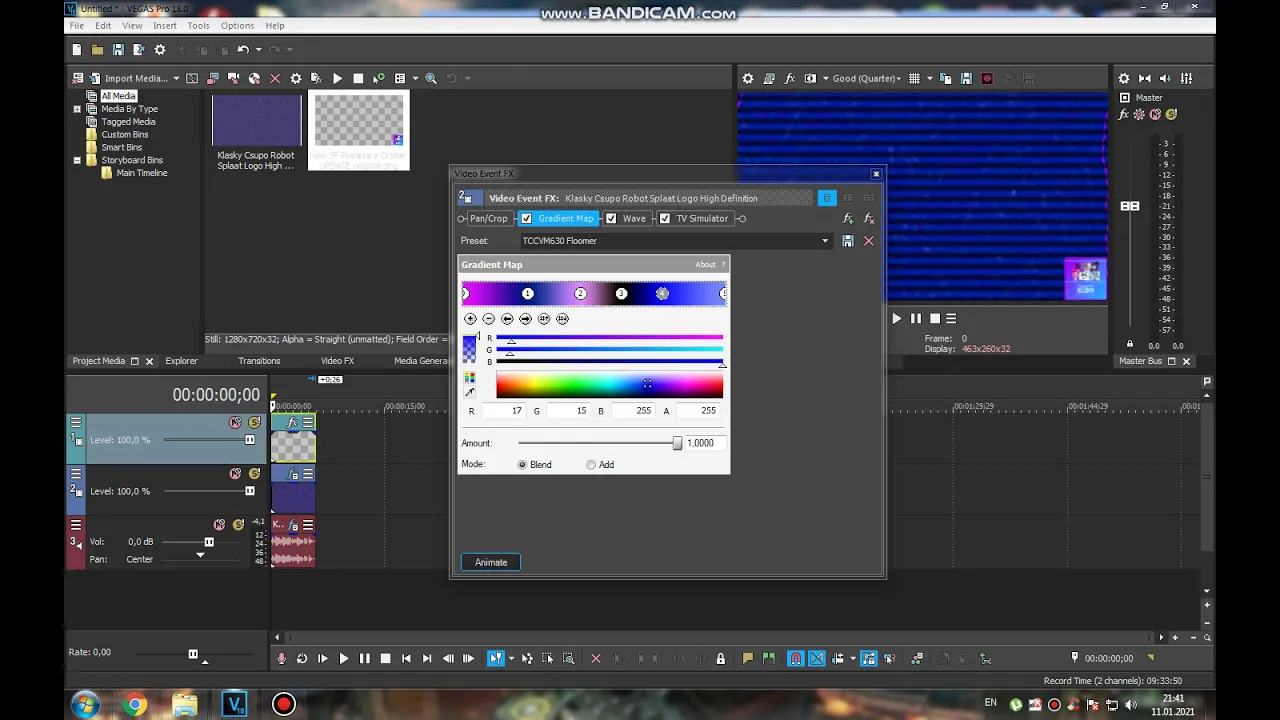Viewport: 1280px width, 720px height.
Task: Open Import Media dropdown arrow
Action: tap(176, 79)
